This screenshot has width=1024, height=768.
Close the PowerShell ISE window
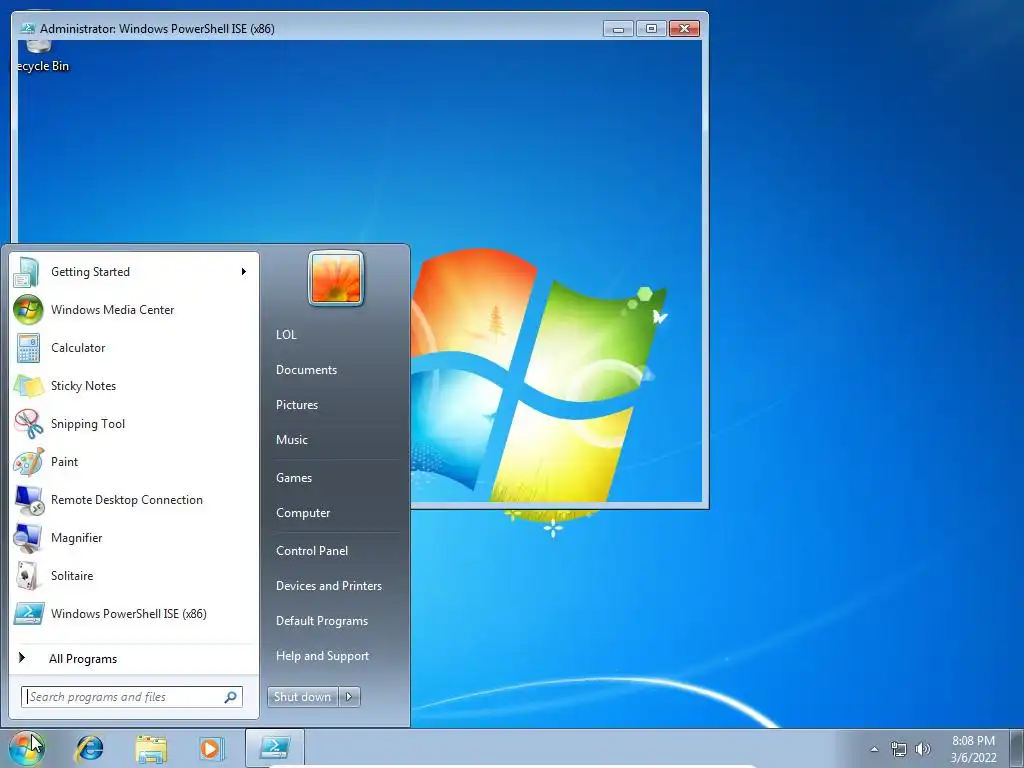(x=684, y=29)
